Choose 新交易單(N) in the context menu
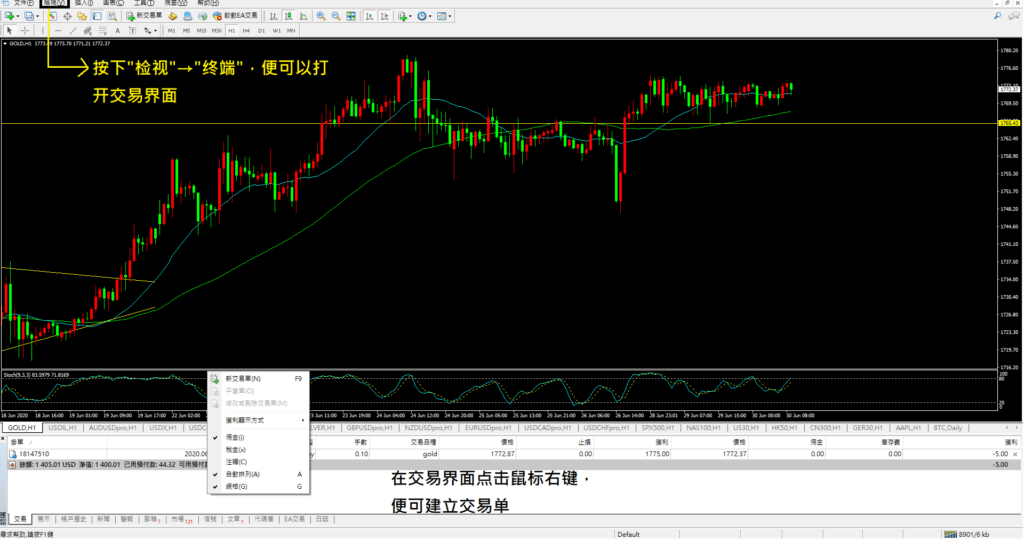This screenshot has width=1024, height=540. coord(243,379)
